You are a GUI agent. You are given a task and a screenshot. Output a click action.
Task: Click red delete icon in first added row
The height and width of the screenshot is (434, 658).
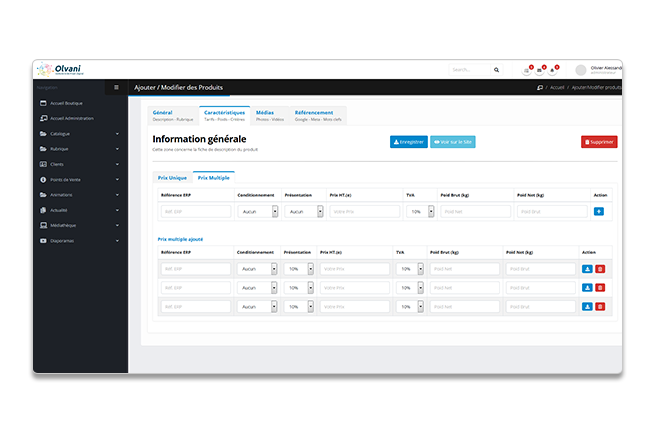600,269
